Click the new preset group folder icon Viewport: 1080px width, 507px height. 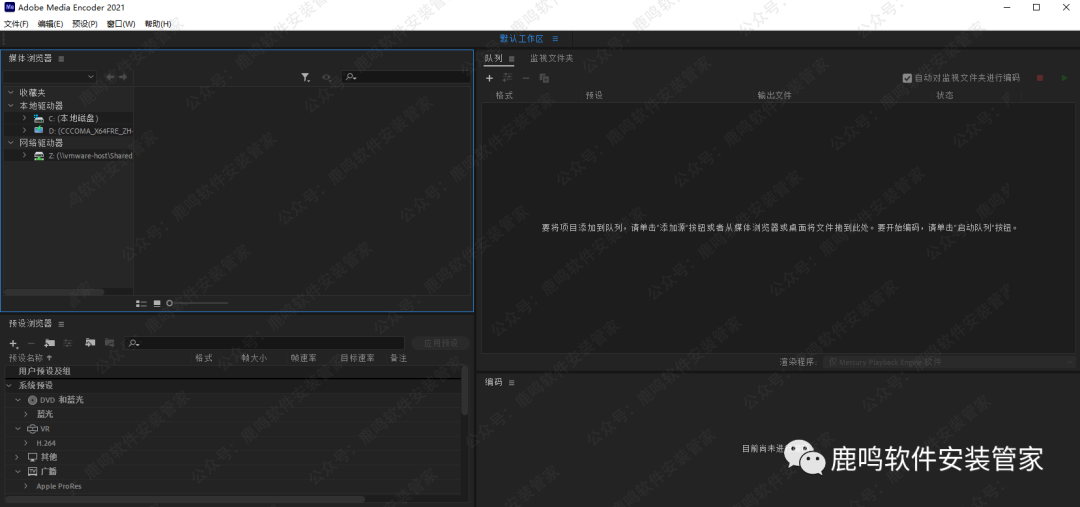(x=49, y=343)
